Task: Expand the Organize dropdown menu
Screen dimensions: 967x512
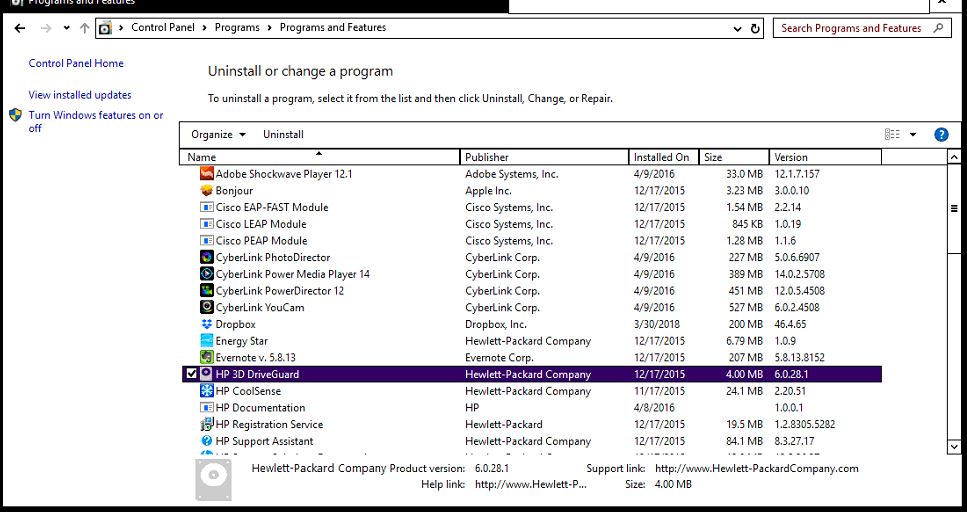Action: (x=218, y=135)
